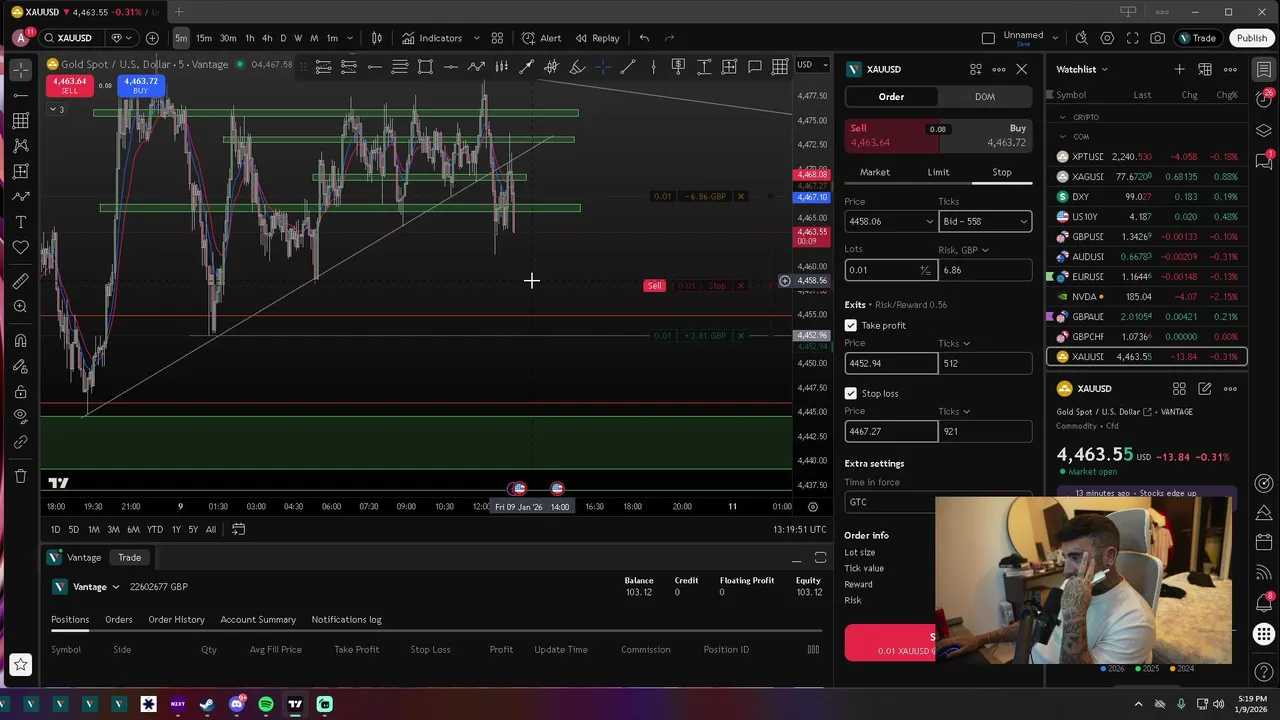
Task: Click the Publish button
Action: coord(1251,38)
